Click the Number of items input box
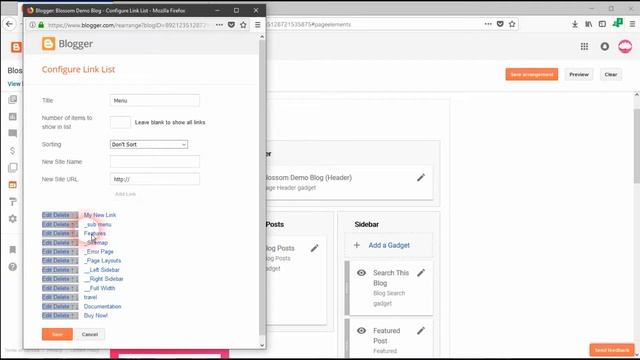 pyautogui.click(x=120, y=122)
